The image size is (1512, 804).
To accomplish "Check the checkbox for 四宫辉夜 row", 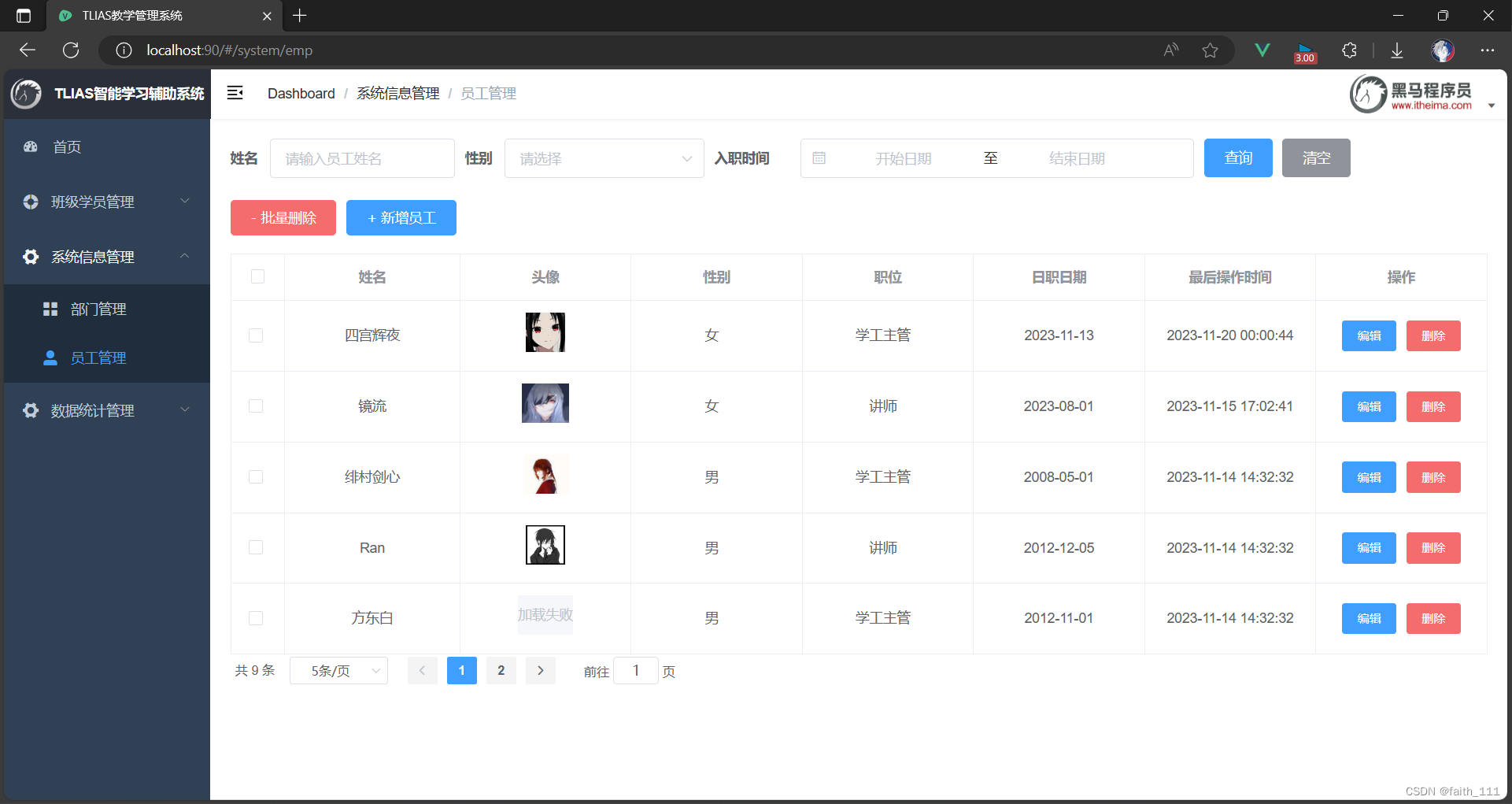I will coord(256,335).
